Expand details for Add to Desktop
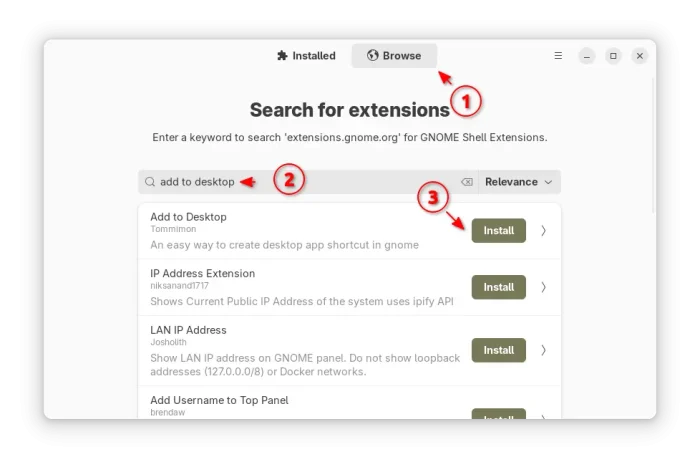Viewport: 700px width, 467px height. (x=543, y=230)
